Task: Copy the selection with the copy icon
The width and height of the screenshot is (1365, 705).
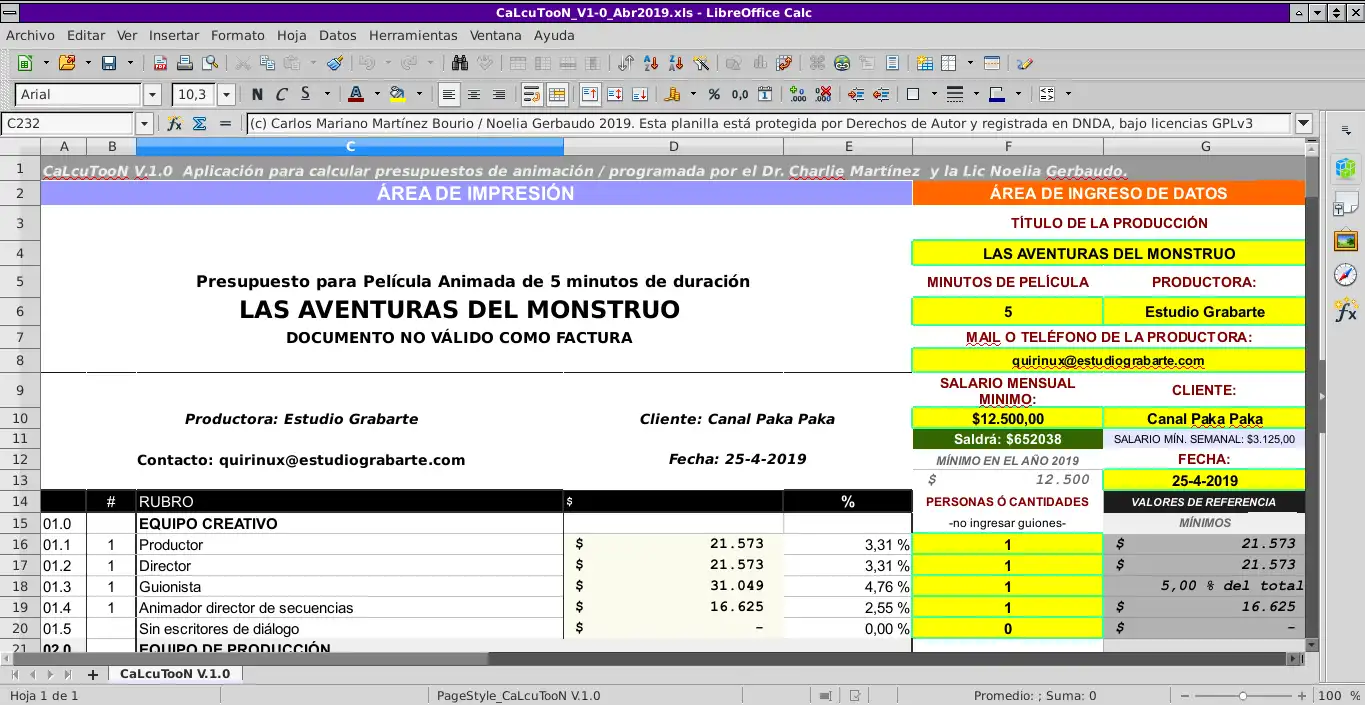Action: pyautogui.click(x=266, y=63)
